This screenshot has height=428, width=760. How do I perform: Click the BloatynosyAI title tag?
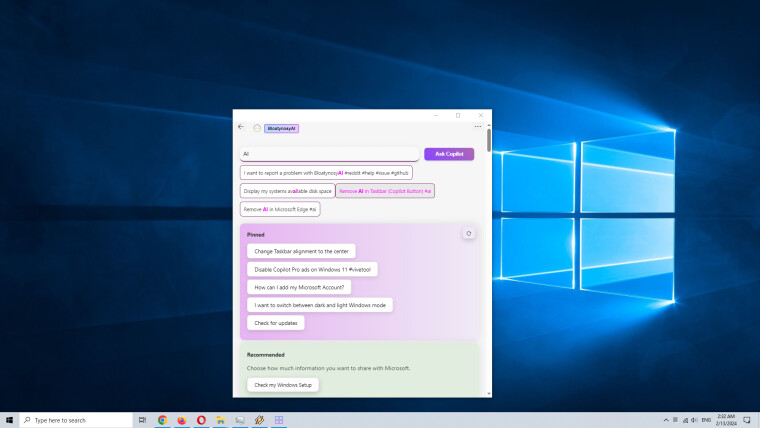(x=281, y=128)
